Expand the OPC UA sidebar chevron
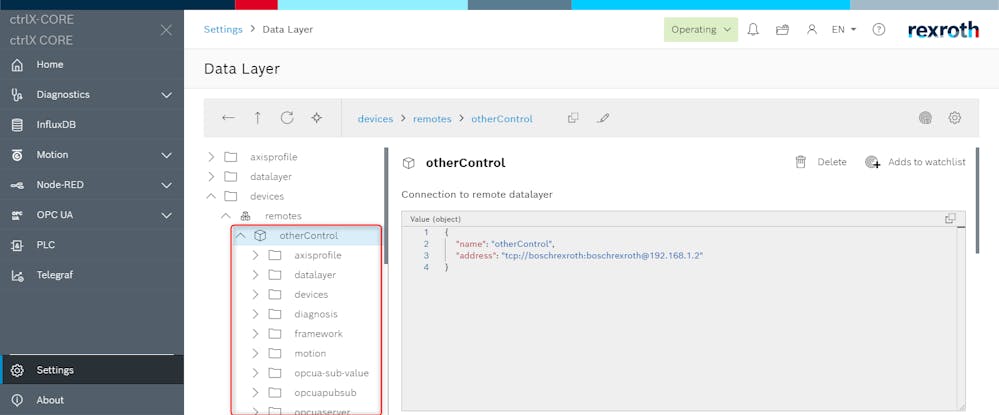 [166, 215]
